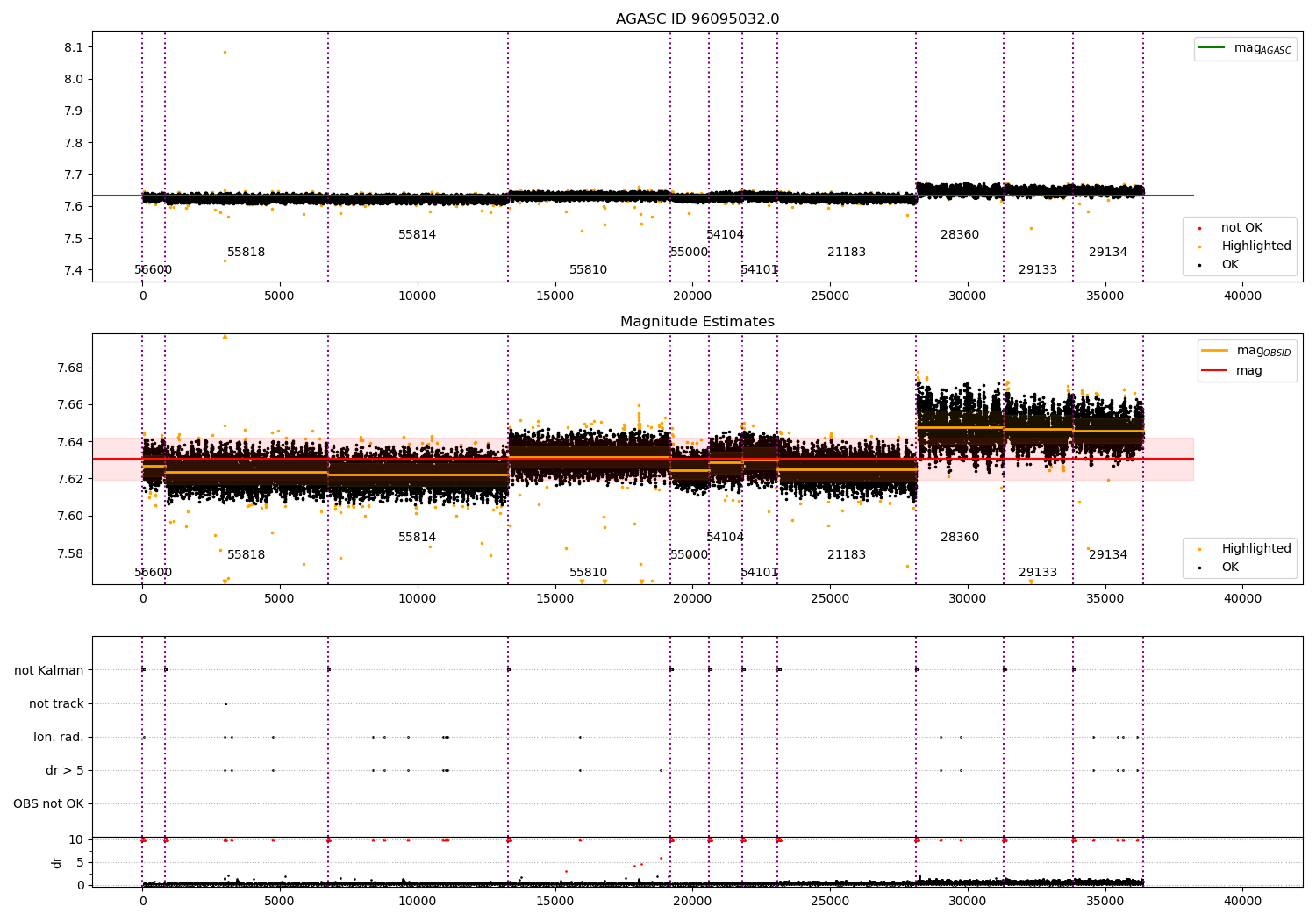Click obsid label 54101 in top plot
This screenshot has height=921, width=1316.
click(x=760, y=270)
